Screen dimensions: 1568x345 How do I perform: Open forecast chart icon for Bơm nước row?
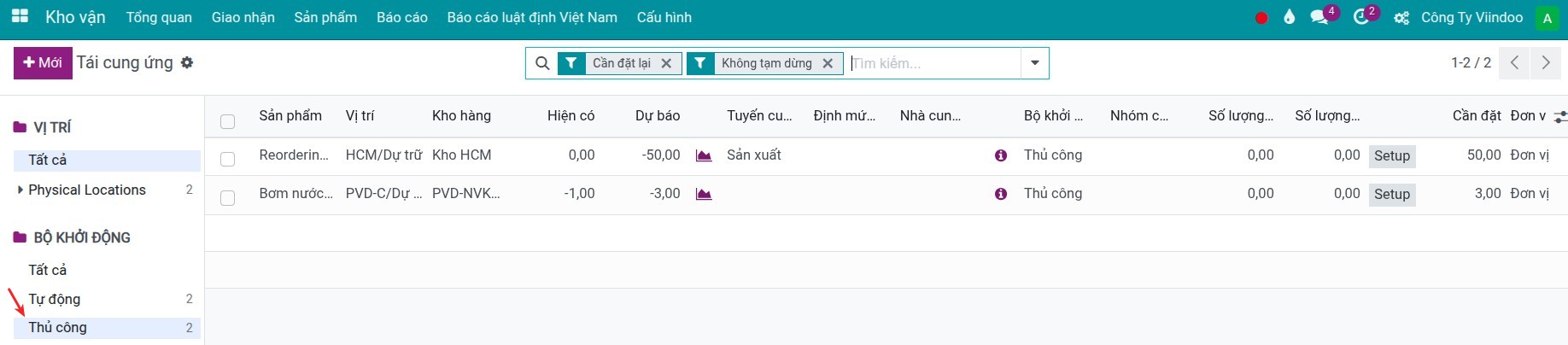click(704, 194)
